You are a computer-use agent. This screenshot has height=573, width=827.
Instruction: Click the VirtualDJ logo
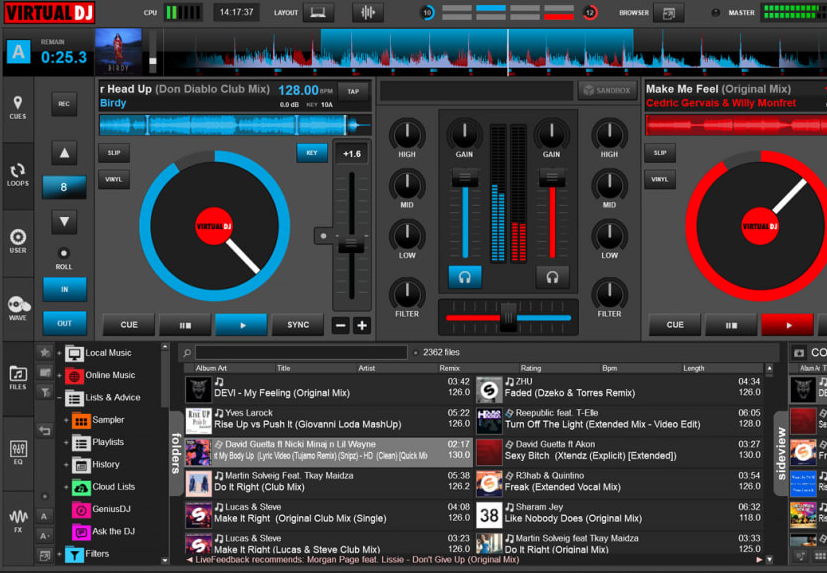[49, 13]
